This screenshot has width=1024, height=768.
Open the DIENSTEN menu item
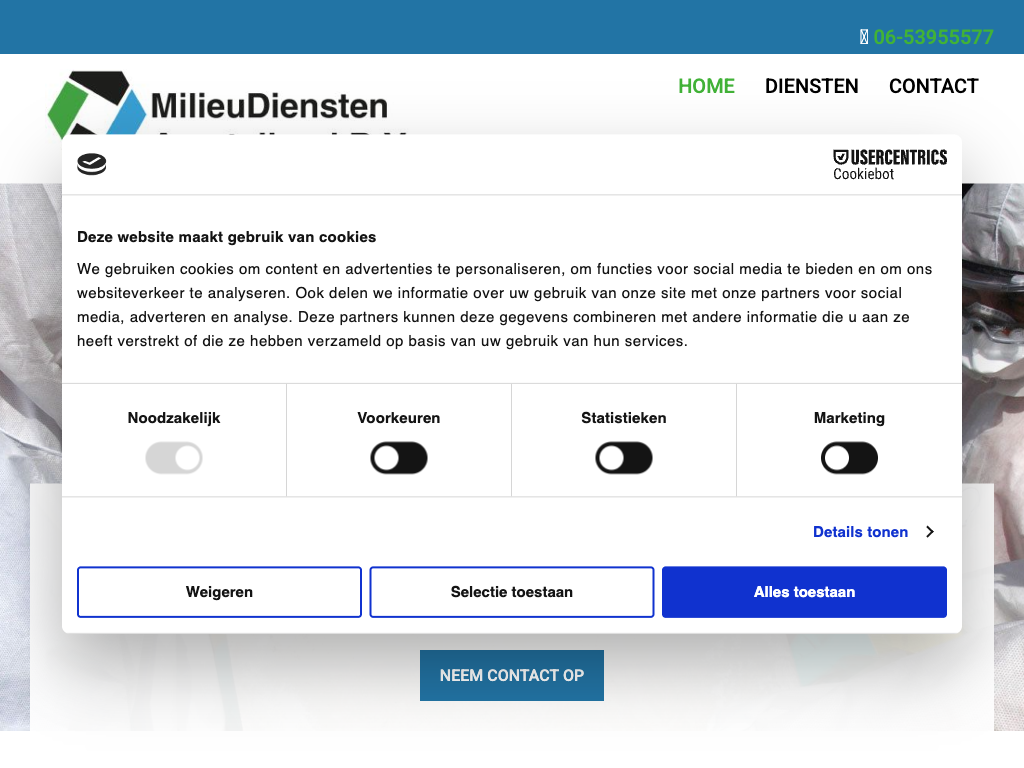(811, 86)
